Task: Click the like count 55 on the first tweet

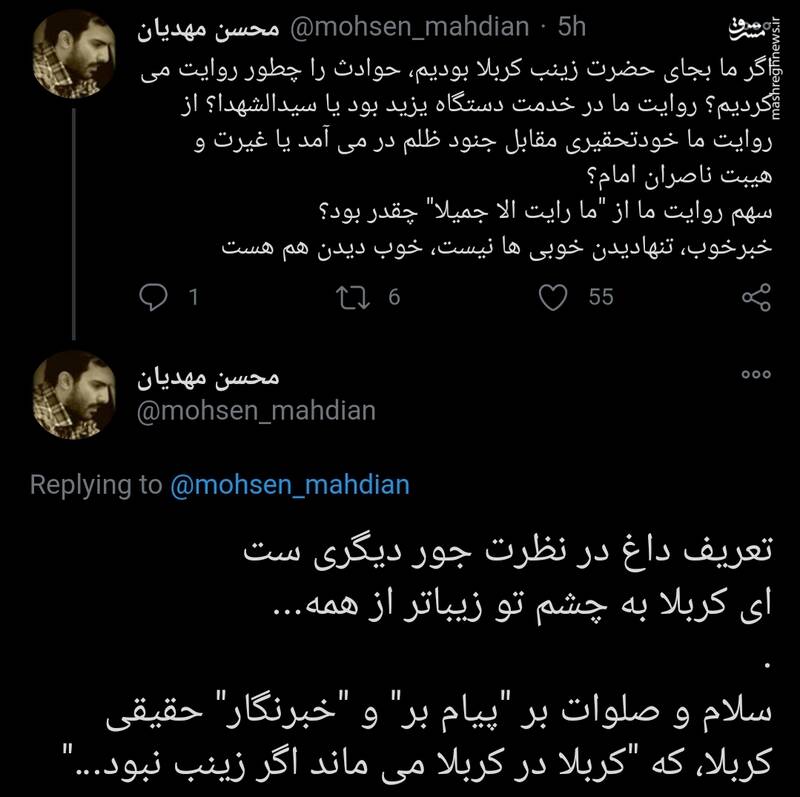Action: point(600,297)
